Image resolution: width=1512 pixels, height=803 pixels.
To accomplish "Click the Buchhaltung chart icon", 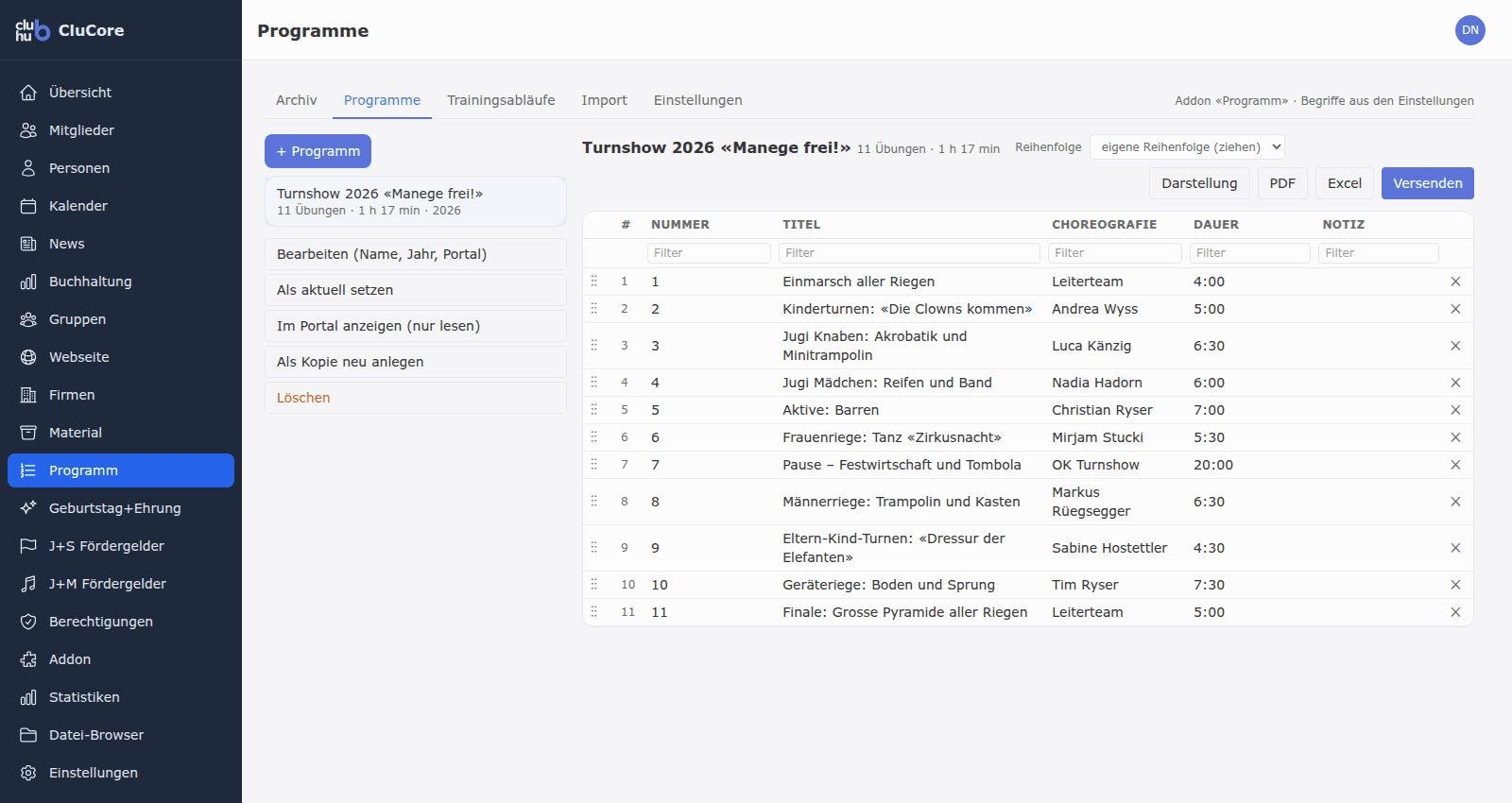I will [28, 282].
